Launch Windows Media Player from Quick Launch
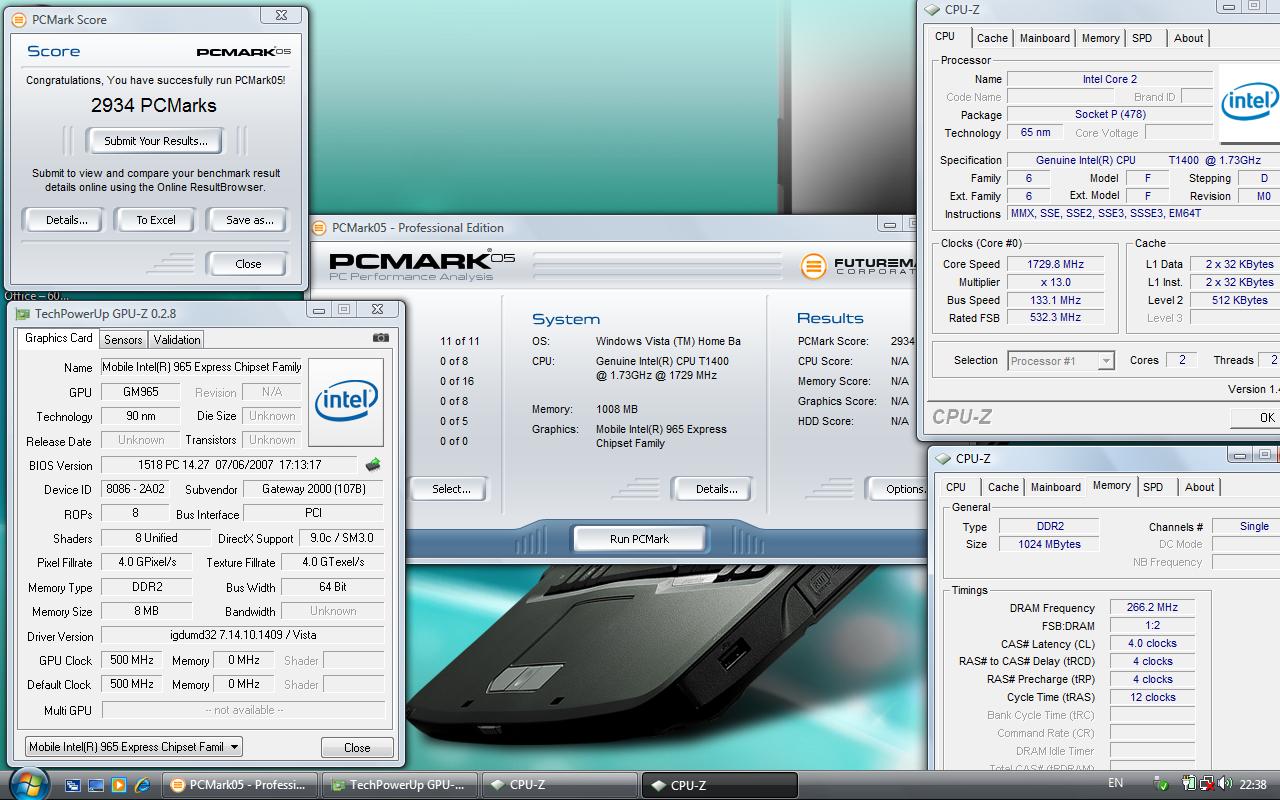The width and height of the screenshot is (1280, 800). (x=119, y=785)
